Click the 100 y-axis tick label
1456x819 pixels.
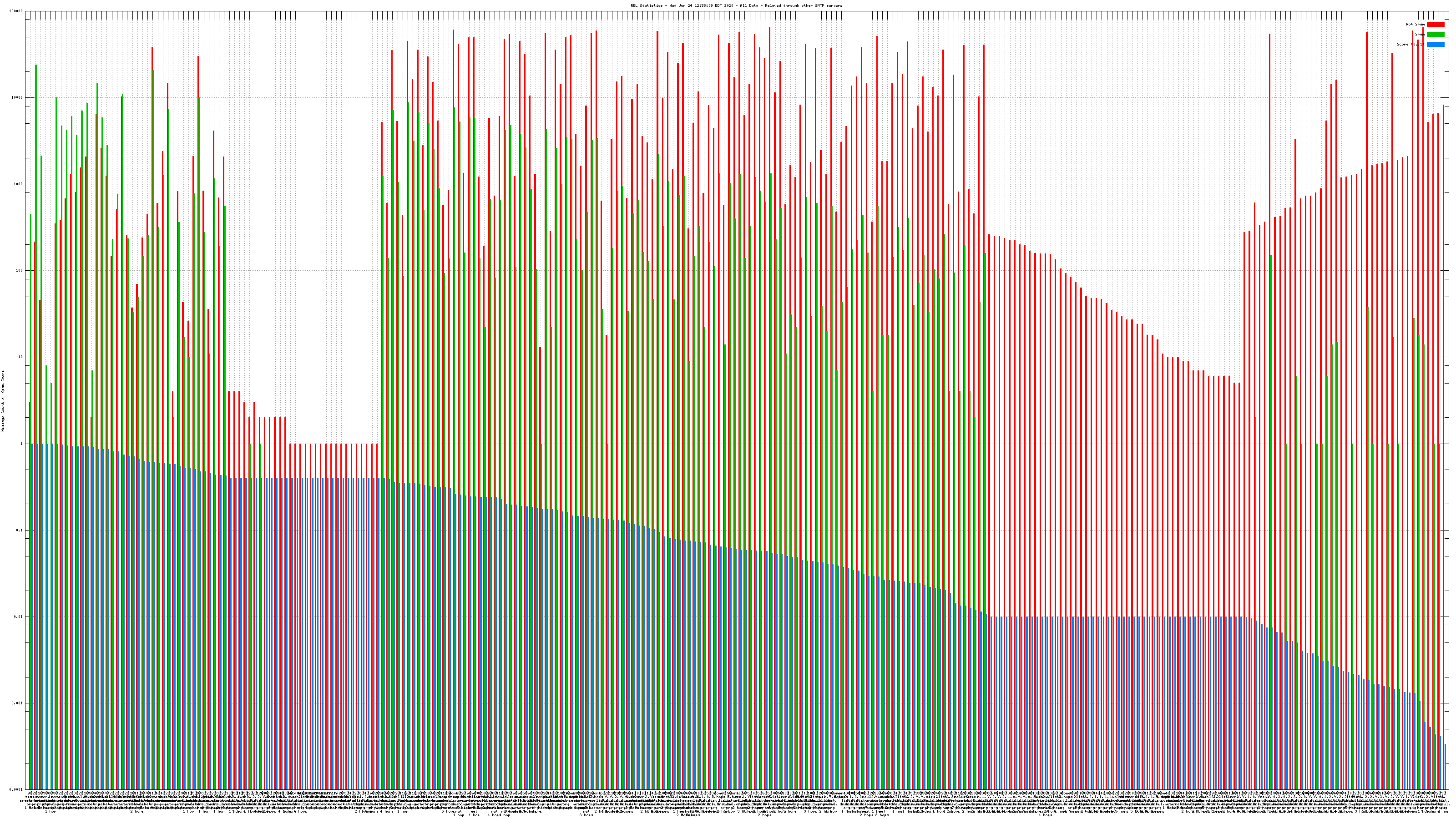[x=20, y=271]
